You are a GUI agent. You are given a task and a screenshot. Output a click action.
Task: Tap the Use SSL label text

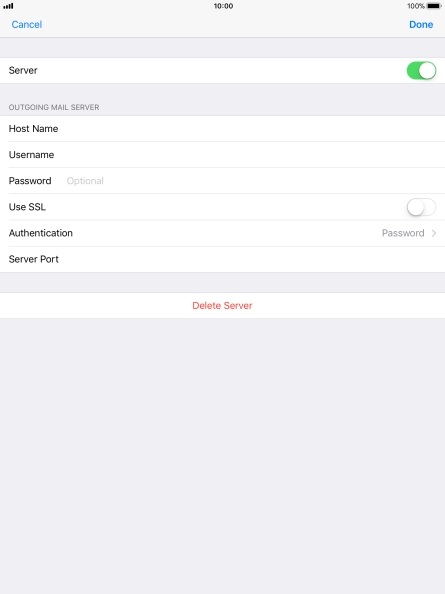pos(27,207)
